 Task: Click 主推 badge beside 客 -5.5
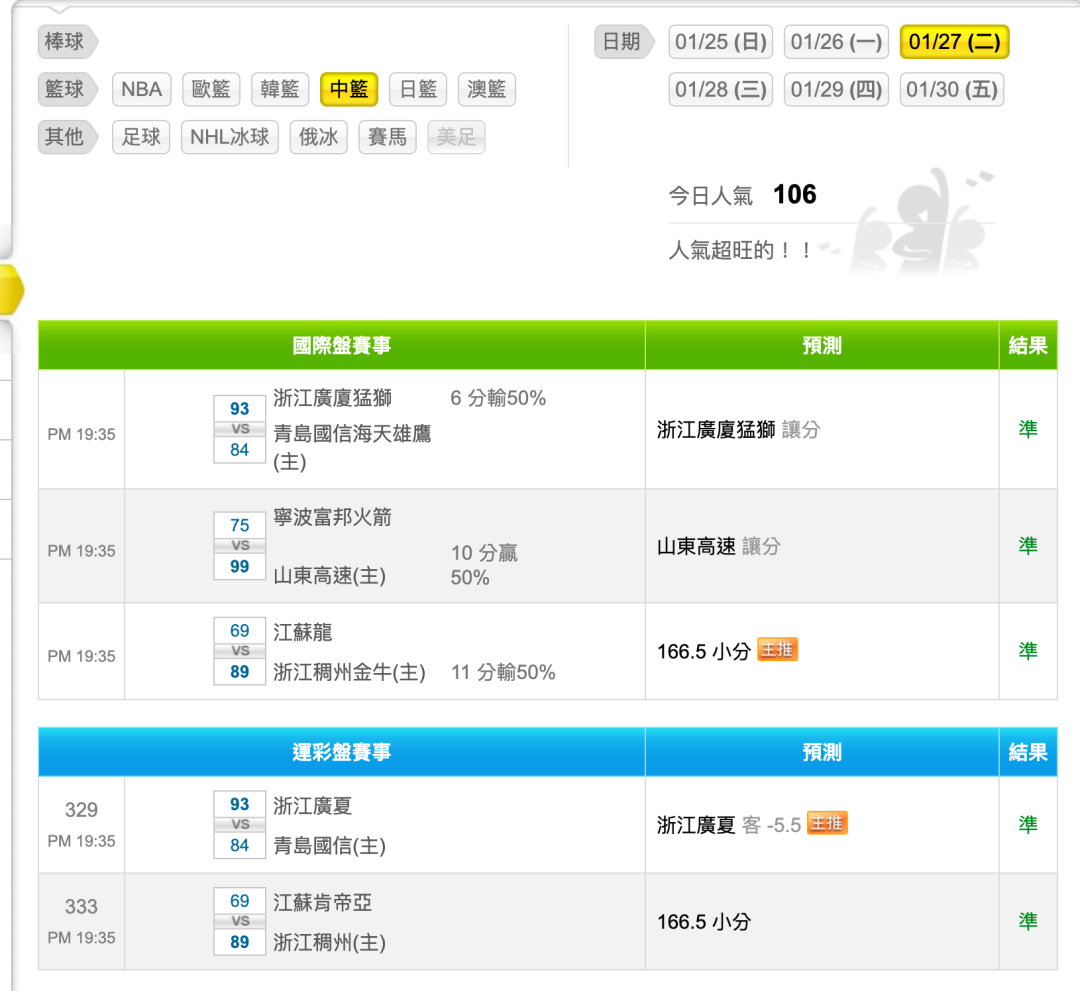826,823
